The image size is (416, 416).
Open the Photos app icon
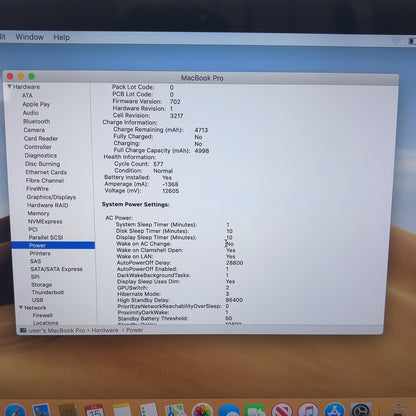203,410
